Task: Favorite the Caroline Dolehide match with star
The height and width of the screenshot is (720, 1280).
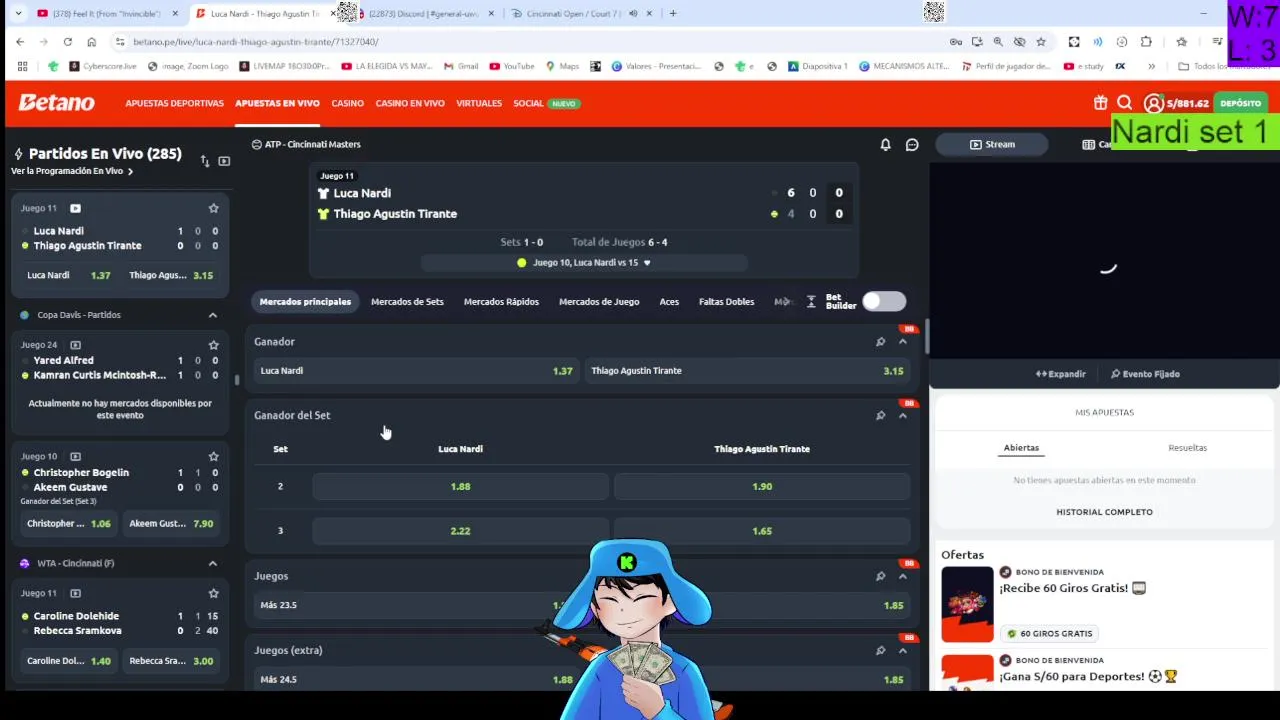Action: [x=213, y=593]
